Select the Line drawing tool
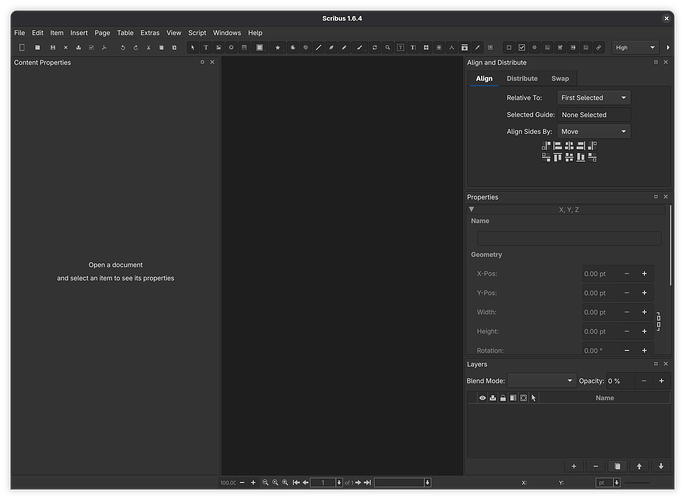The height and width of the screenshot is (500, 685). click(319, 47)
